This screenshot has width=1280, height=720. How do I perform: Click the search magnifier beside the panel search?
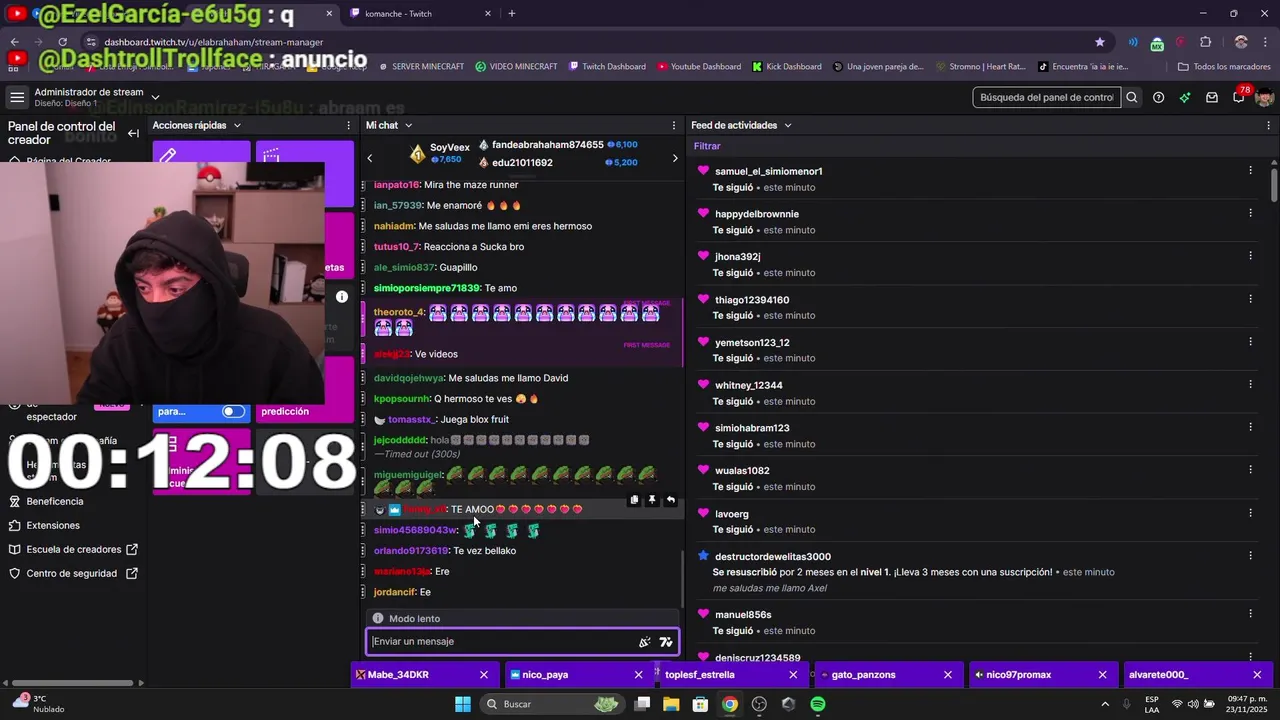coord(1132,97)
